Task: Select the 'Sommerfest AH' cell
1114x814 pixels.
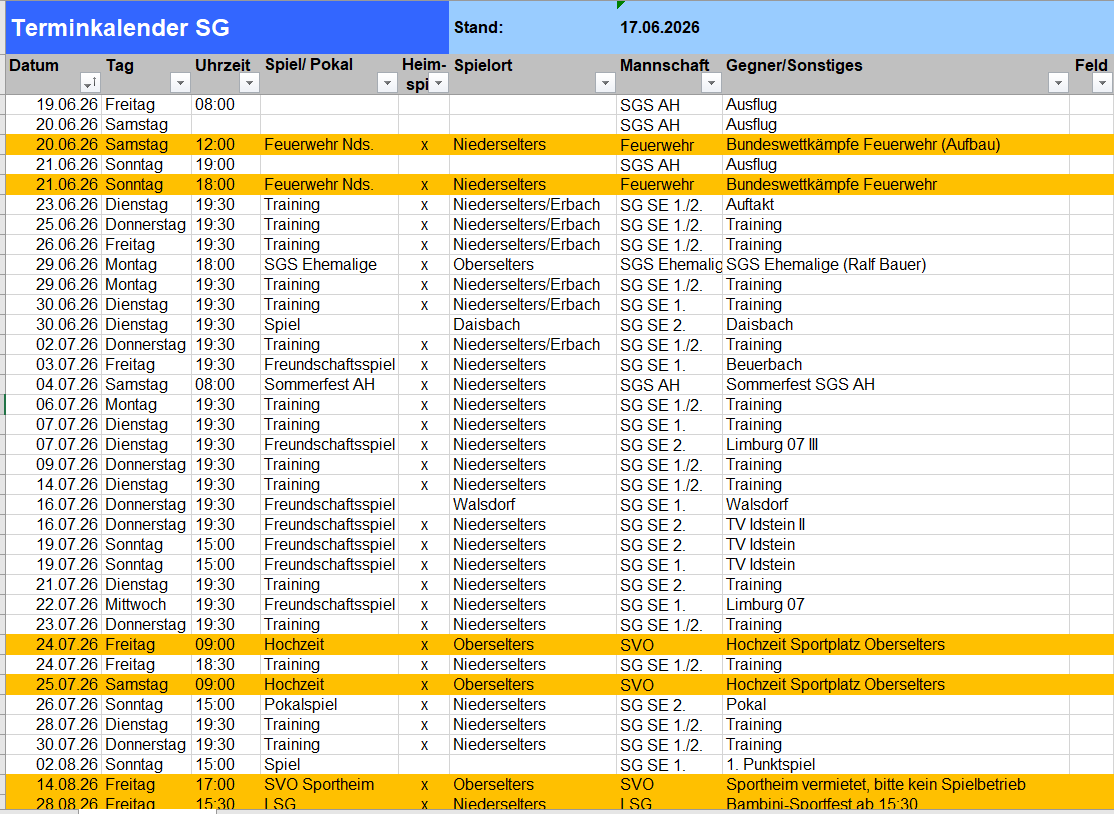Action: 330,384
